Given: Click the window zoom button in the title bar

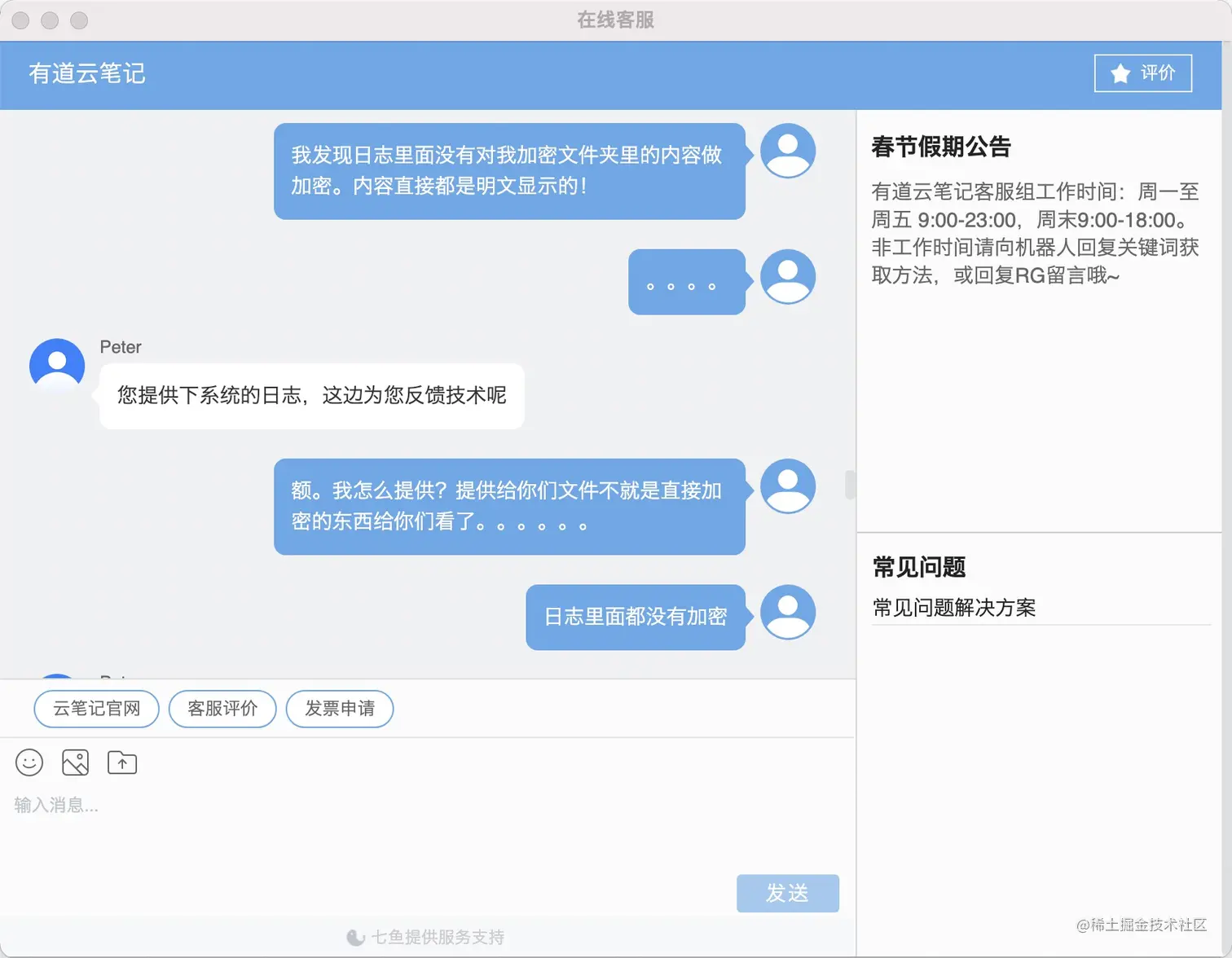Looking at the screenshot, I should click(79, 20).
